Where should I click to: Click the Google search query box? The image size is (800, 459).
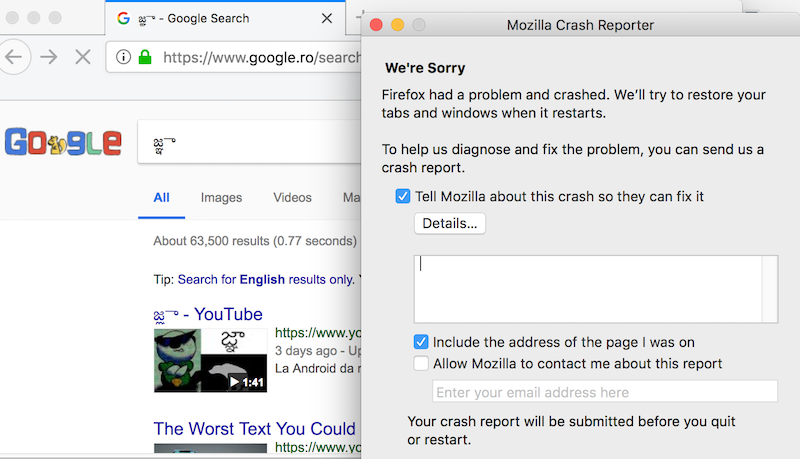[250, 142]
